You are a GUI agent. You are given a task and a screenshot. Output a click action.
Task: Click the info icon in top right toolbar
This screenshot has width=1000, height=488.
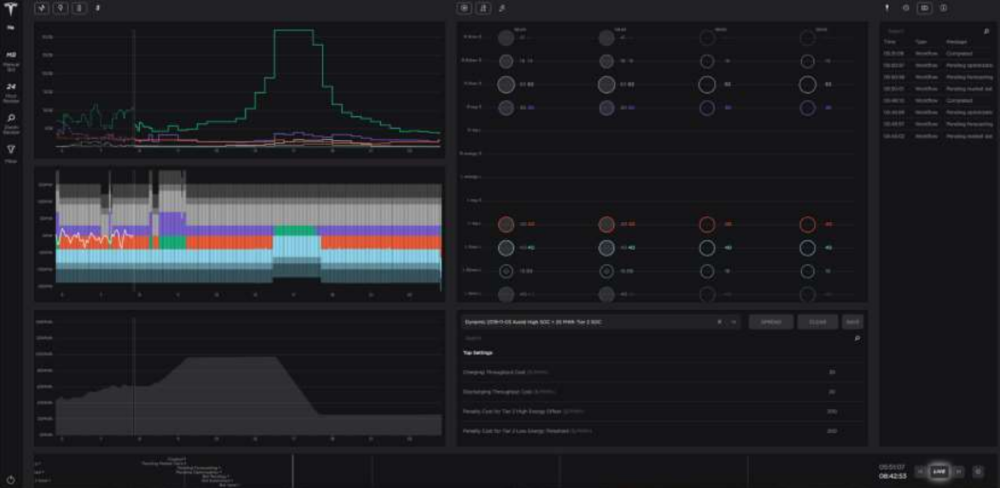click(943, 8)
